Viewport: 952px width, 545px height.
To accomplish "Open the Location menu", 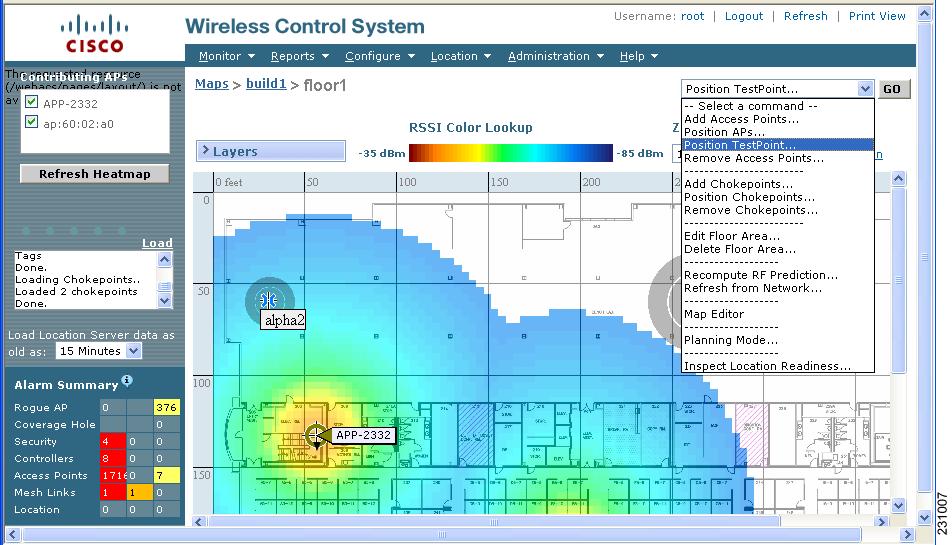I will [x=460, y=56].
